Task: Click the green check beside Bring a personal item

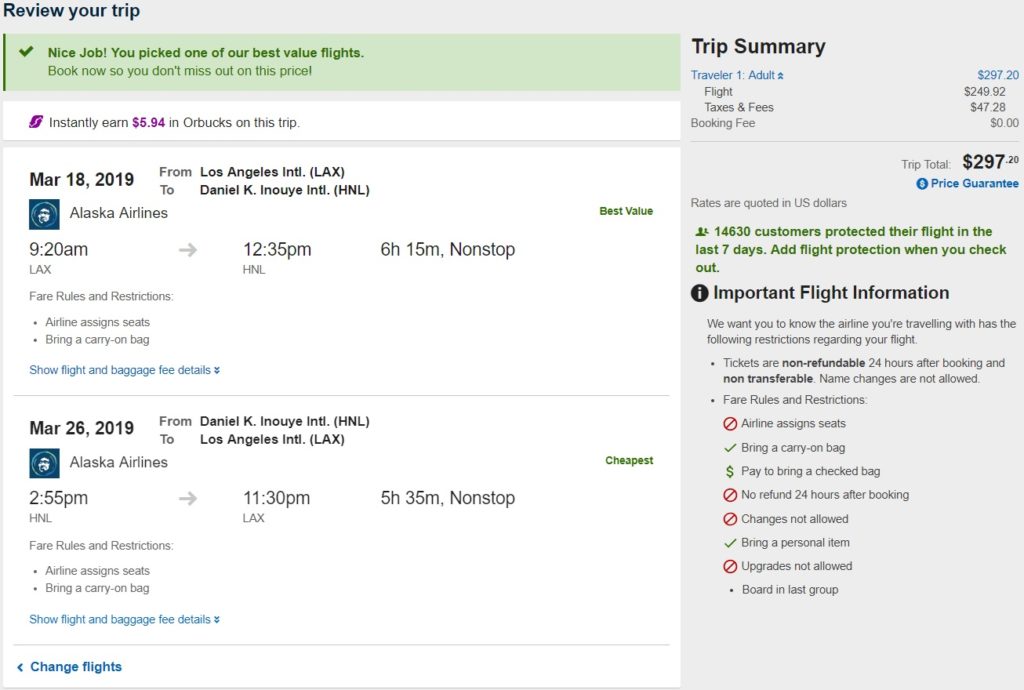Action: [730, 543]
